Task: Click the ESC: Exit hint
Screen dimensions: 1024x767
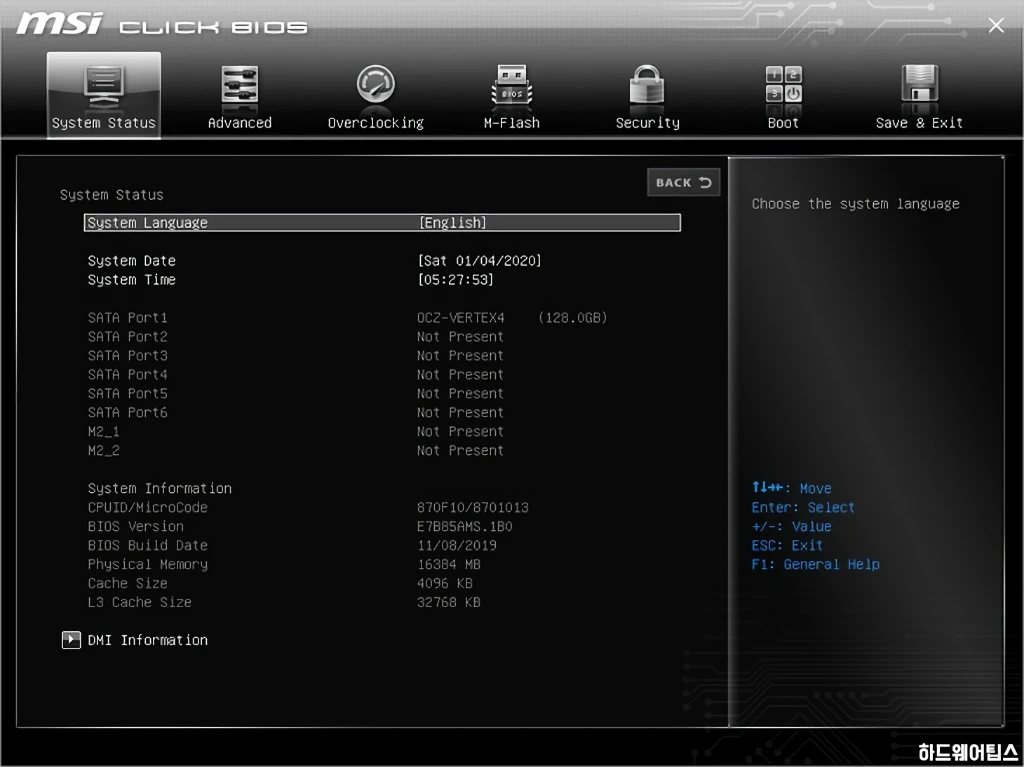Action: (787, 545)
